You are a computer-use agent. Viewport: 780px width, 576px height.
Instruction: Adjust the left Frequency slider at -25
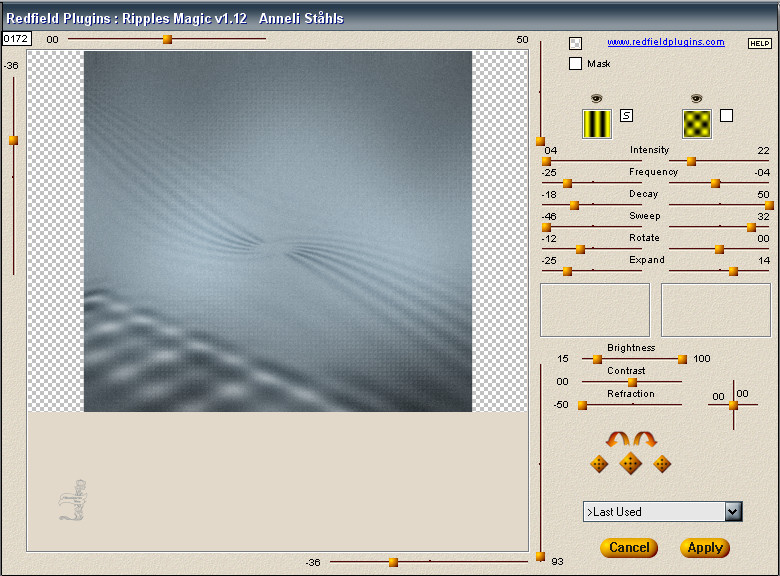567,183
